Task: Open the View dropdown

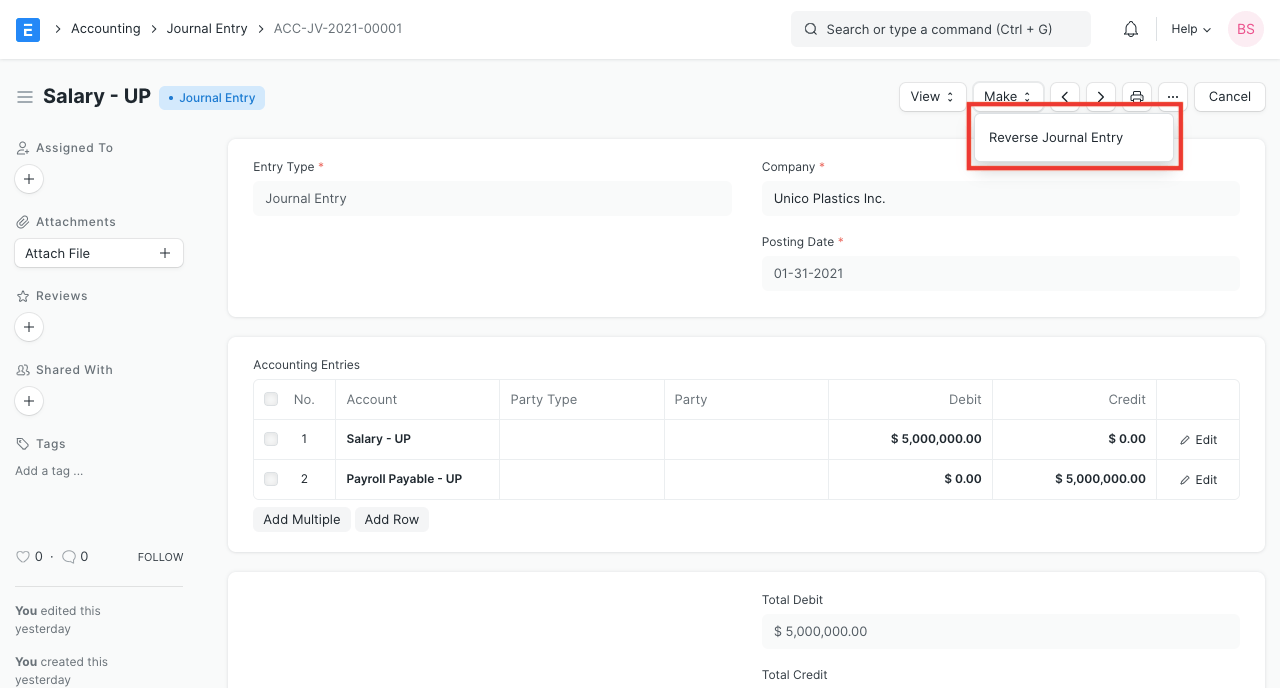Action: pyautogui.click(x=932, y=97)
